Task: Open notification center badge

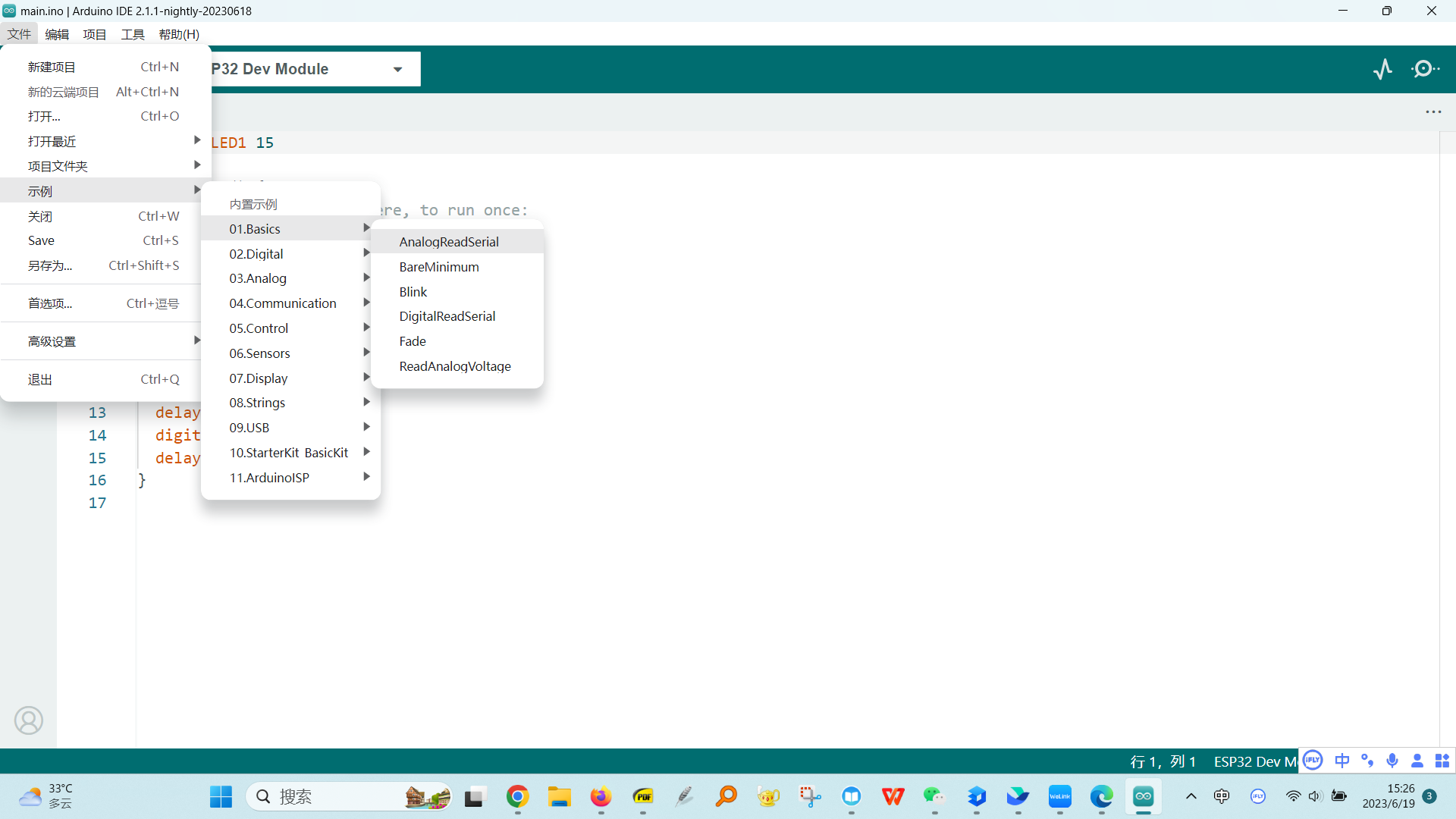Action: (1430, 796)
